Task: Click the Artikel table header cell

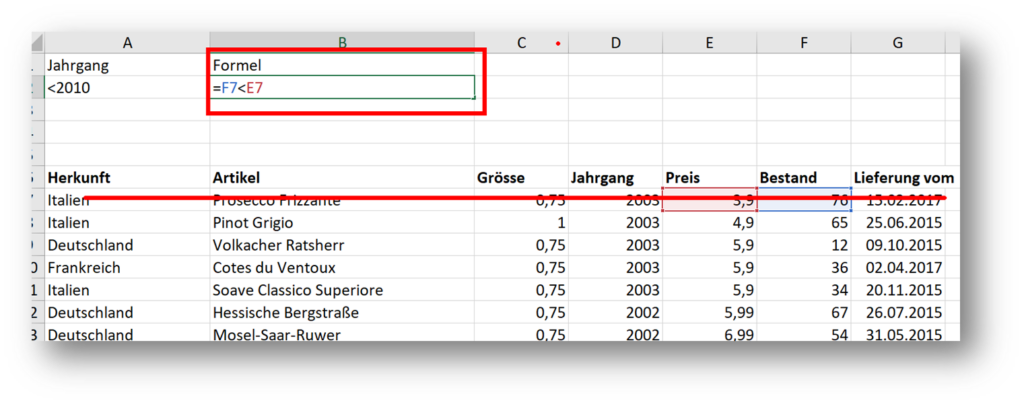Action: point(340,177)
